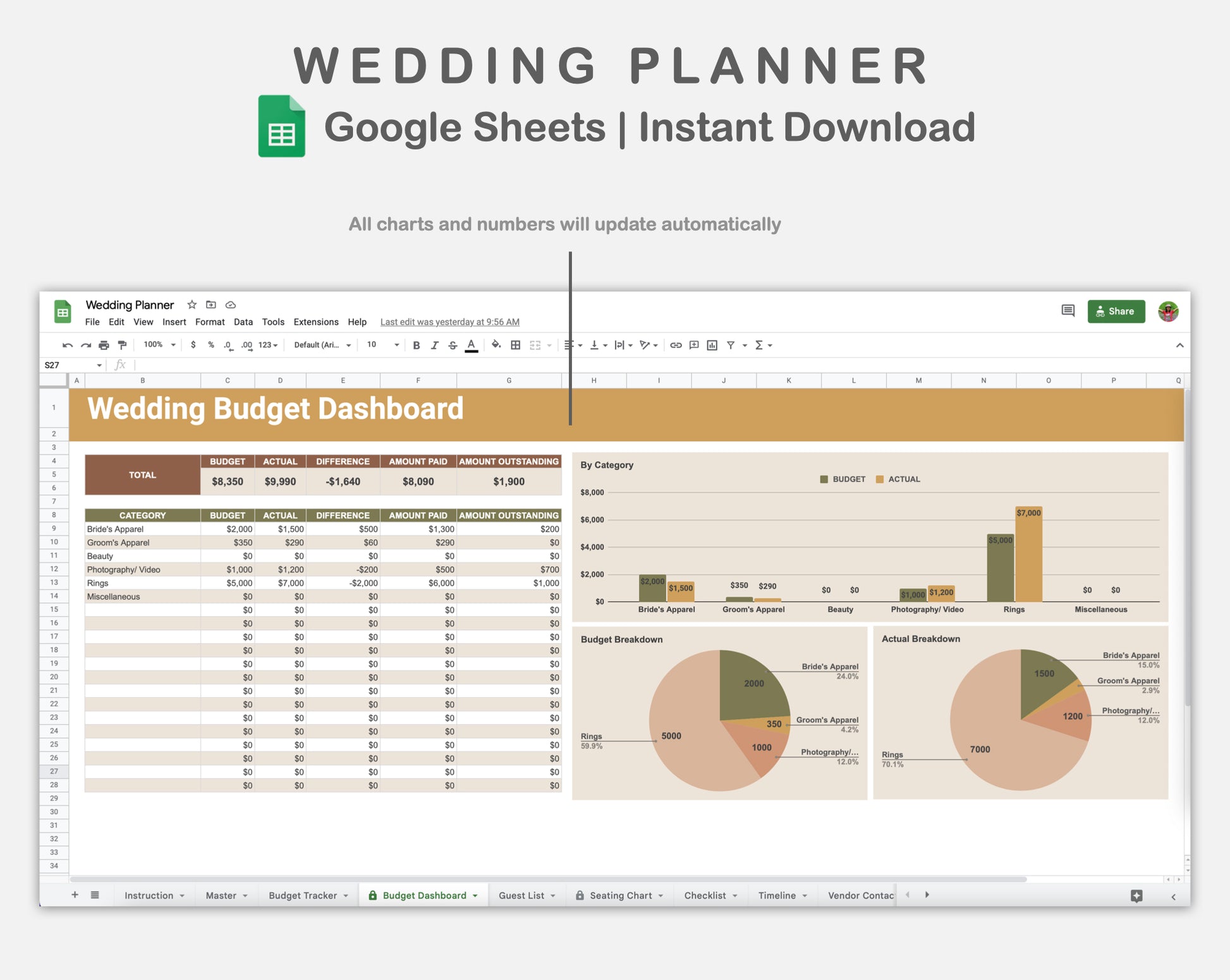
Task: Switch to the Guest List tab
Action: pos(521,895)
